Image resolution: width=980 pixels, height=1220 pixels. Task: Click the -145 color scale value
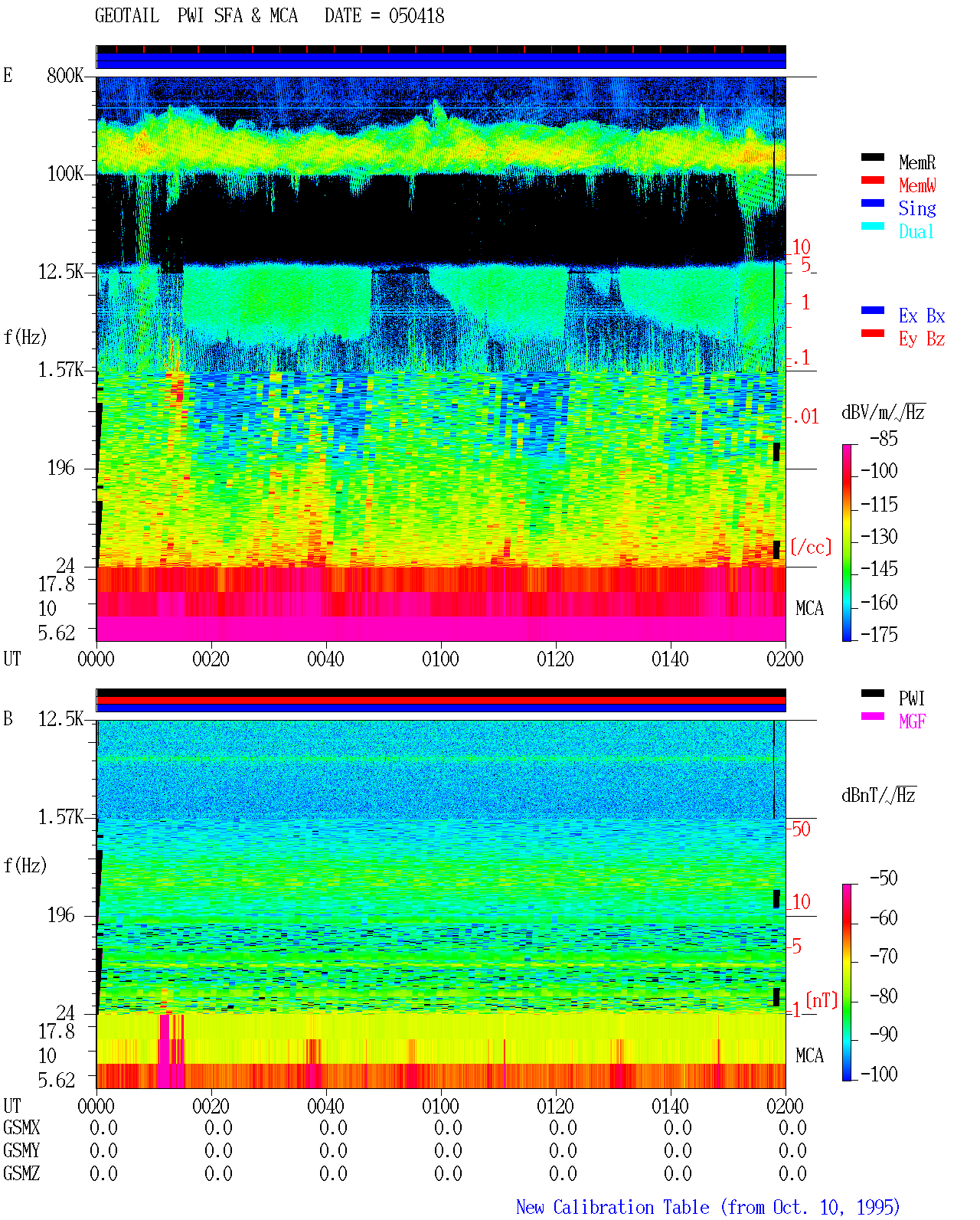[x=879, y=569]
